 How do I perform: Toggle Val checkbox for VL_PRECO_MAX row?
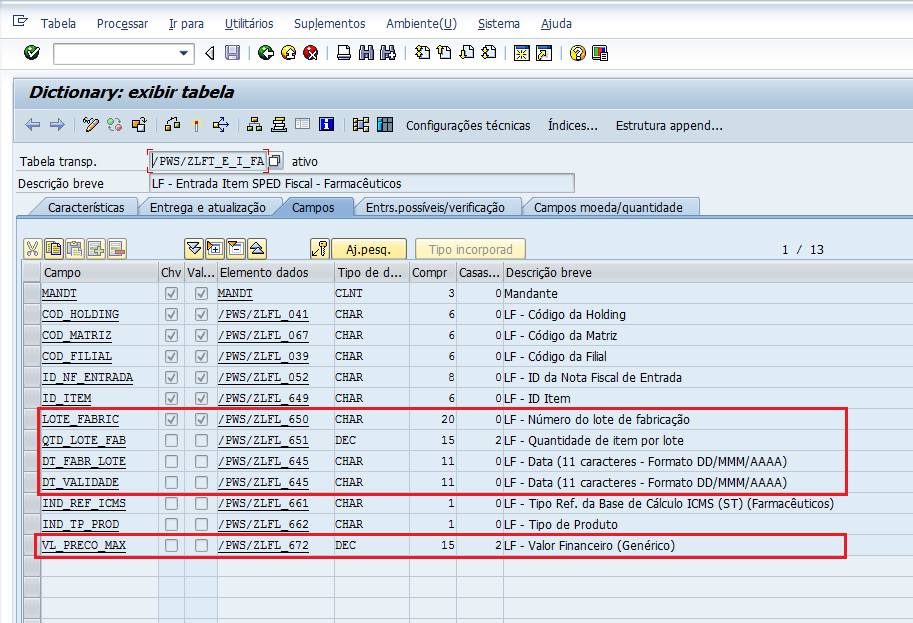pos(202,546)
